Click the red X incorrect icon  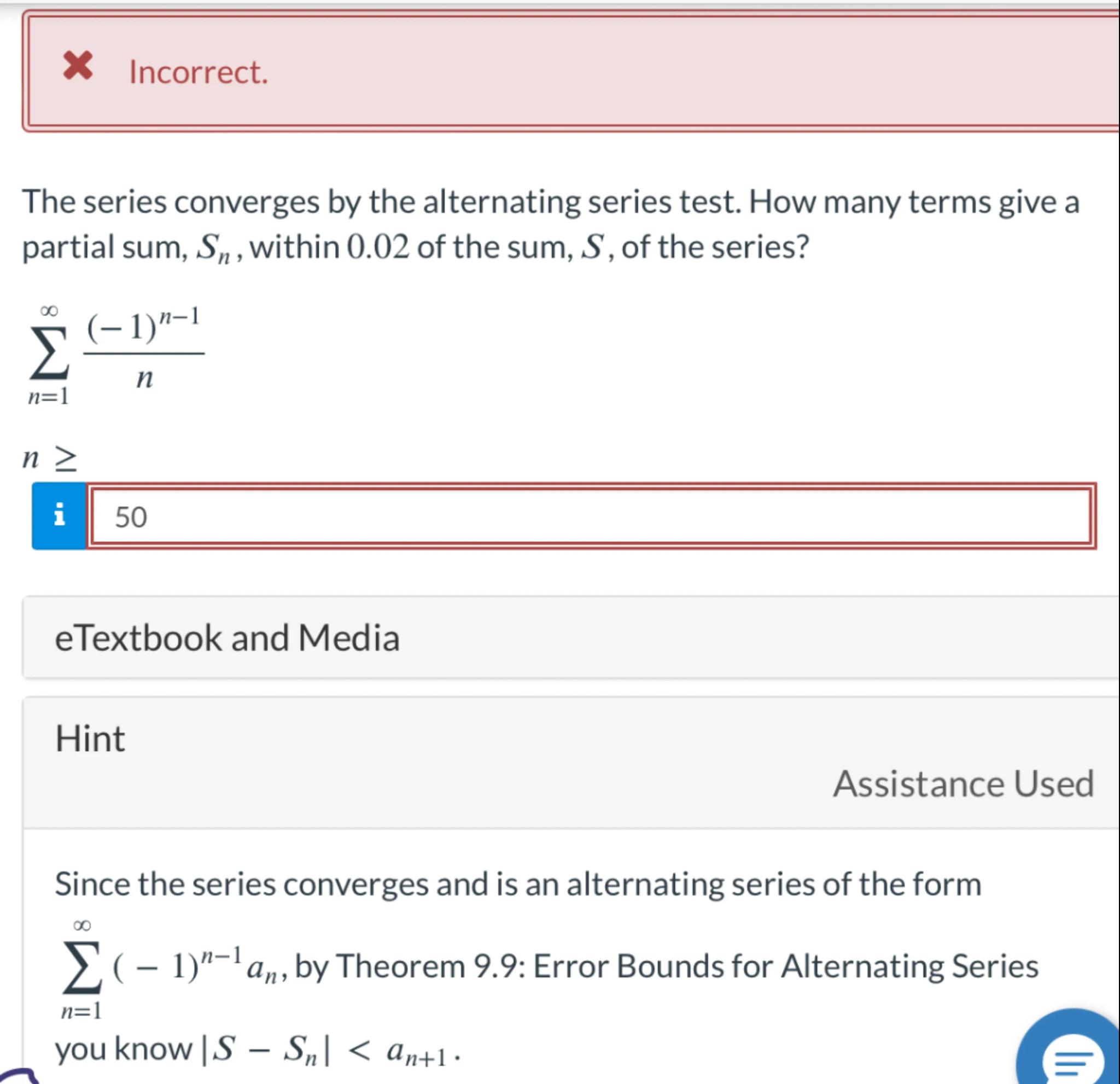click(x=78, y=65)
